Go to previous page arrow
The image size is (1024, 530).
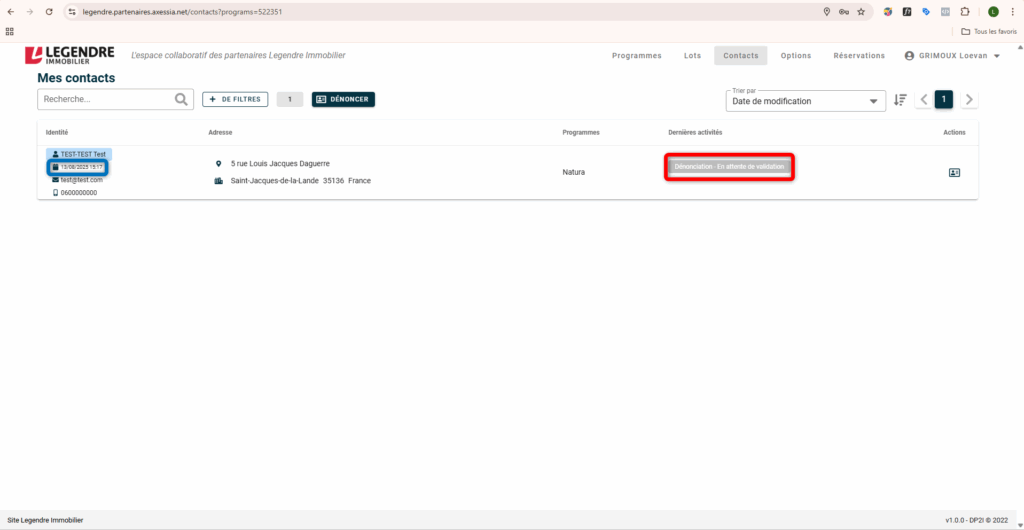[x=923, y=99]
